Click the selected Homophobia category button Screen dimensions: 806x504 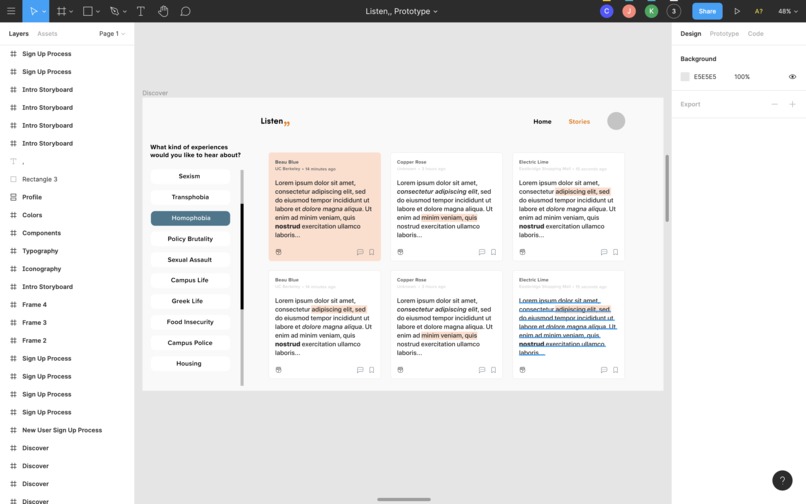point(190,218)
